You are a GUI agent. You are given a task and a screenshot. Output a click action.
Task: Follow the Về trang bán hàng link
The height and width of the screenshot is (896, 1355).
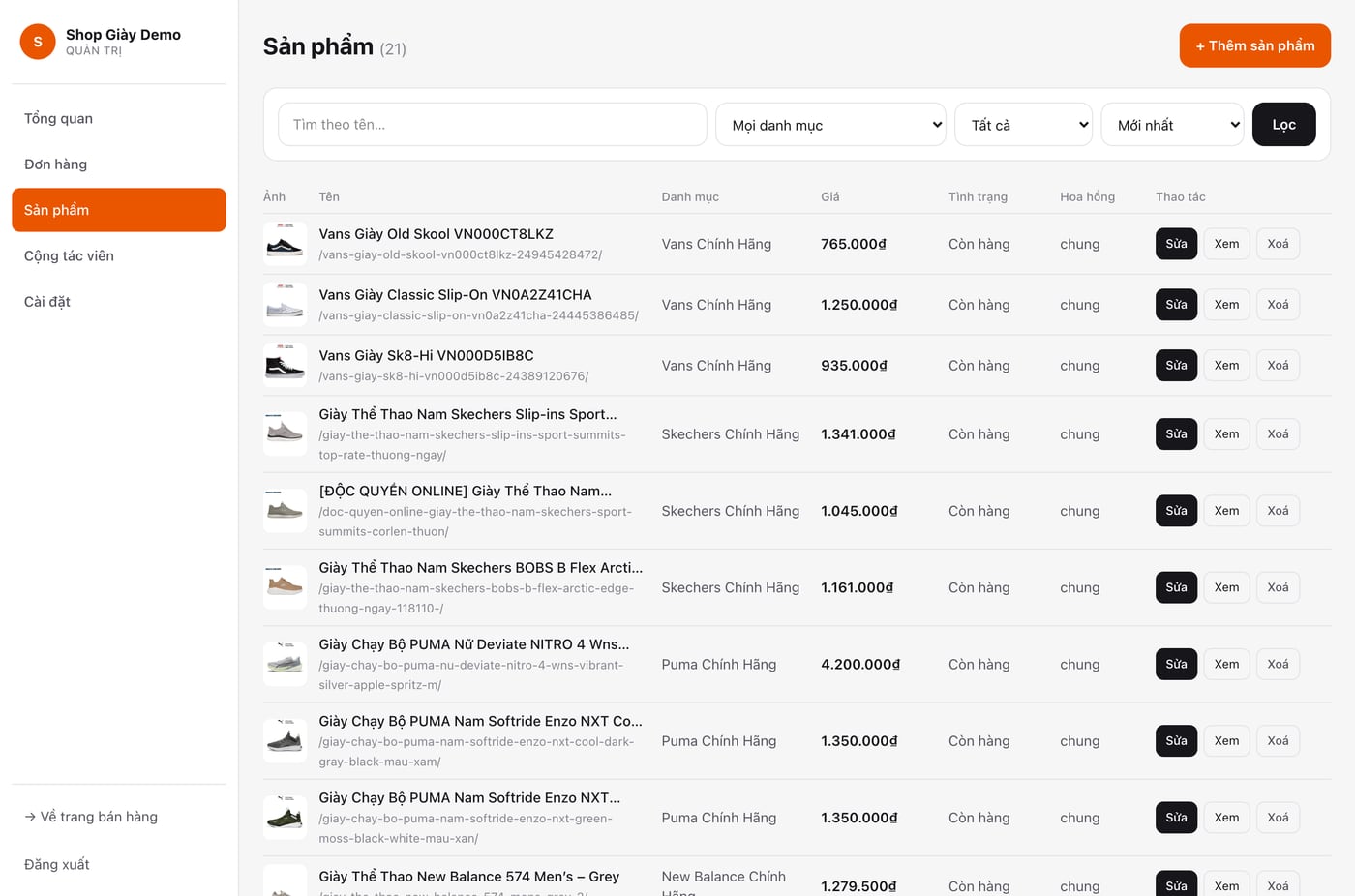coord(91,817)
